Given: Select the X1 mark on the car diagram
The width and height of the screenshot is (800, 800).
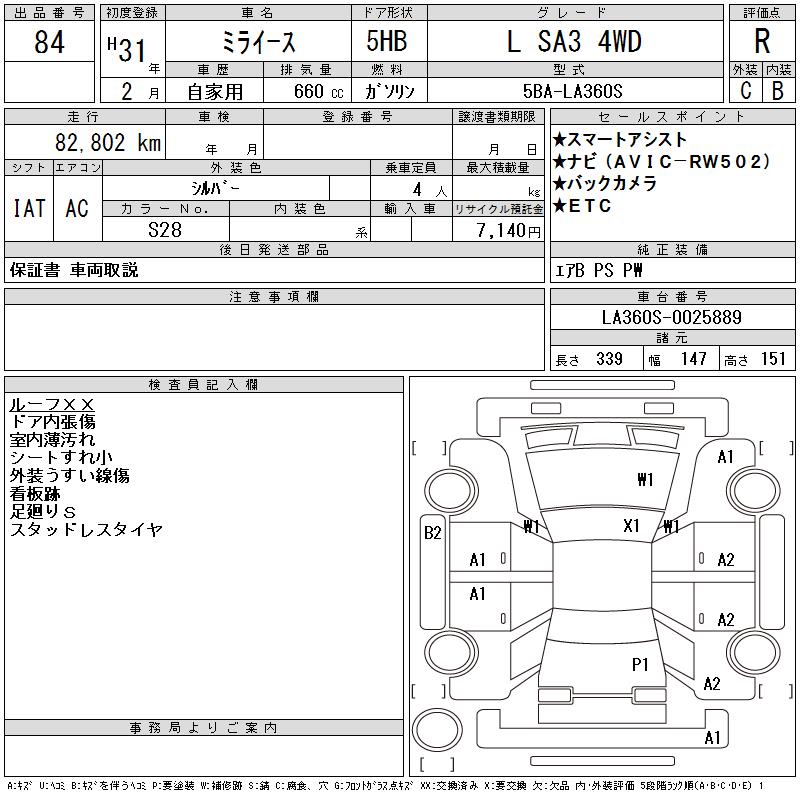Looking at the screenshot, I should click(x=631, y=526).
